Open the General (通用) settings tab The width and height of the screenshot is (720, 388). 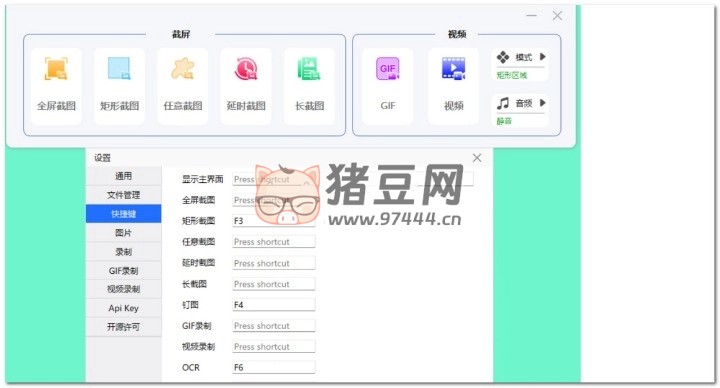(x=124, y=176)
